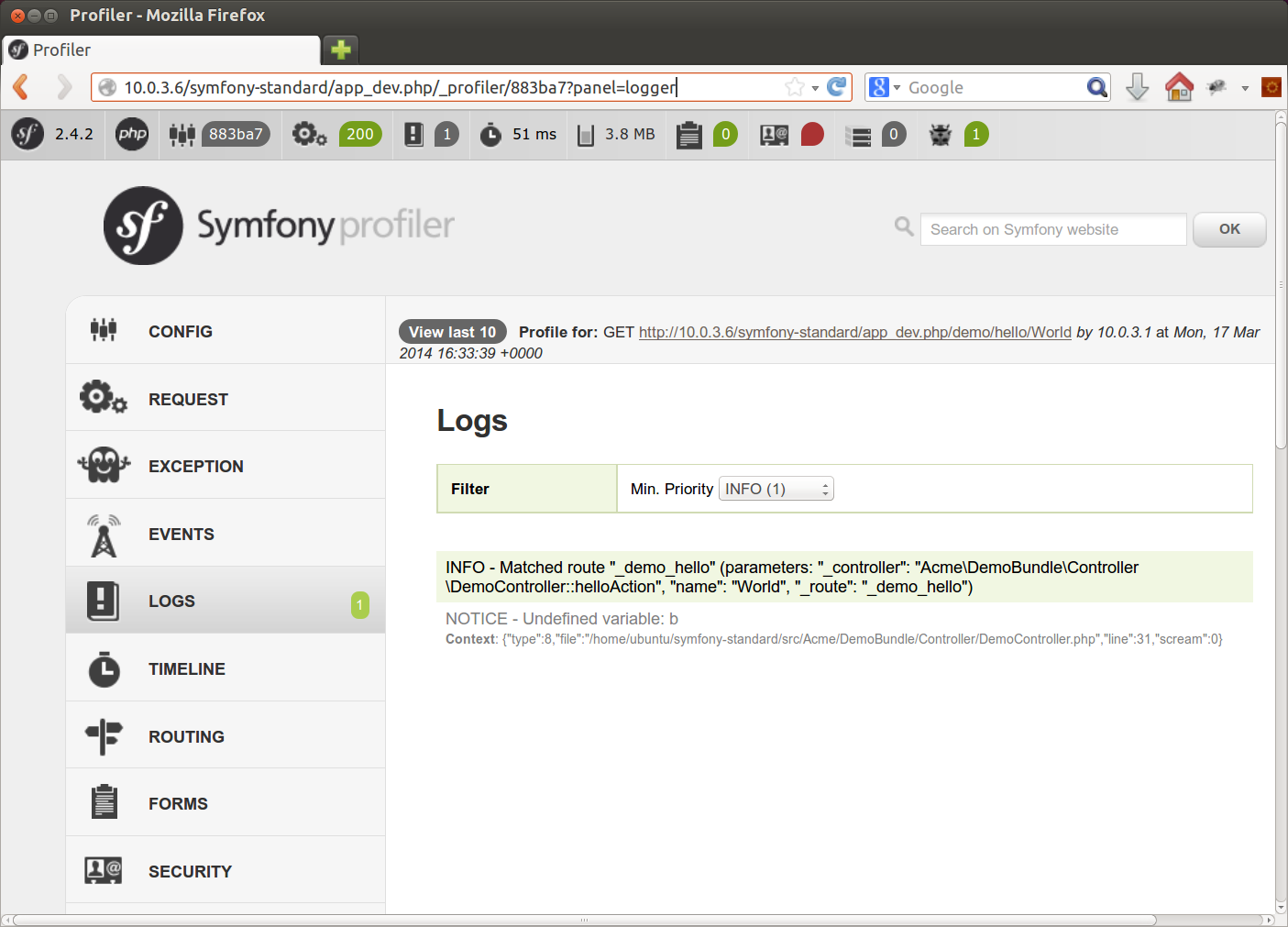Click the exception bug icon in toolbar
1288x927 pixels.
pyautogui.click(x=941, y=135)
